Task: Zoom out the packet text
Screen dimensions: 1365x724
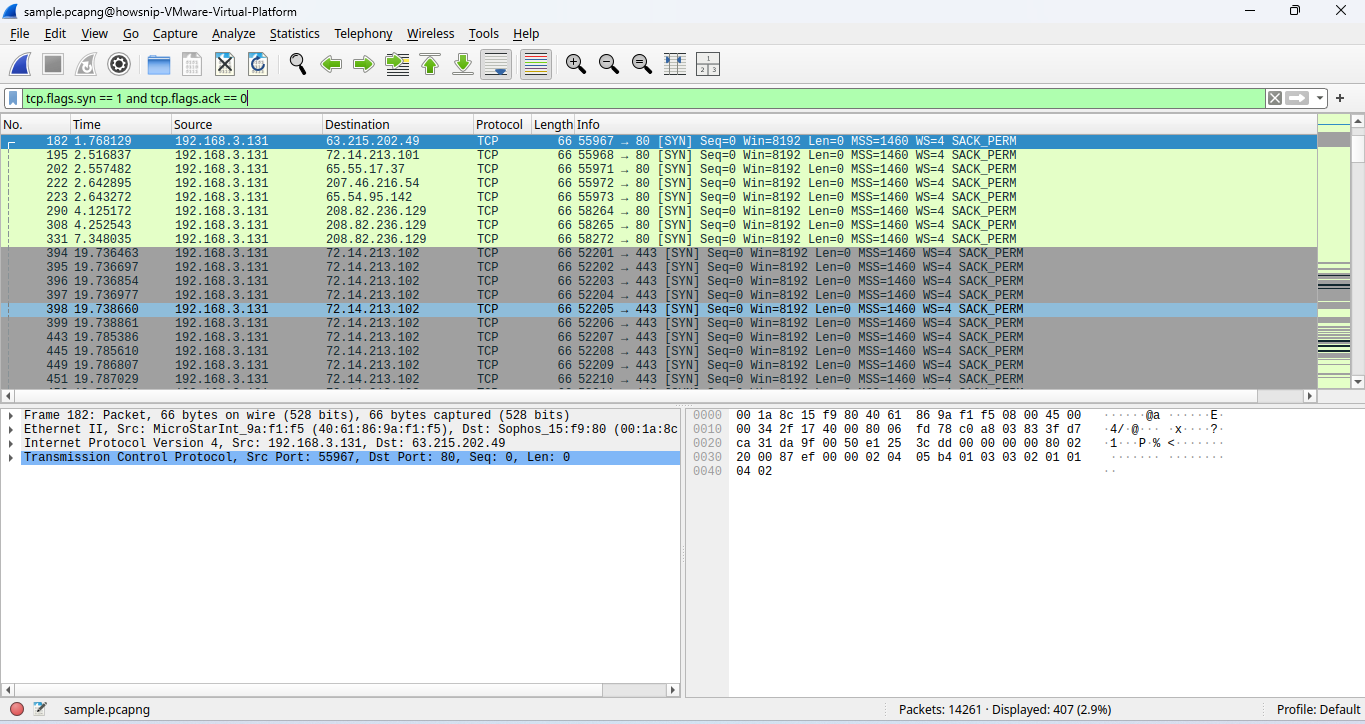Action: [609, 64]
